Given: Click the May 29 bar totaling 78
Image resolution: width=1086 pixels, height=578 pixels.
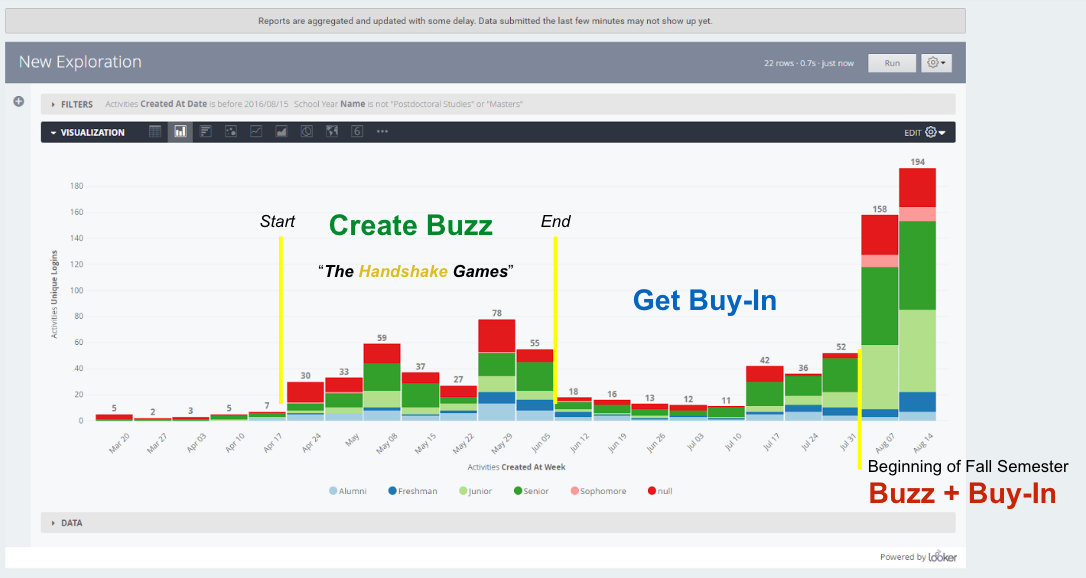Looking at the screenshot, I should pos(497,370).
